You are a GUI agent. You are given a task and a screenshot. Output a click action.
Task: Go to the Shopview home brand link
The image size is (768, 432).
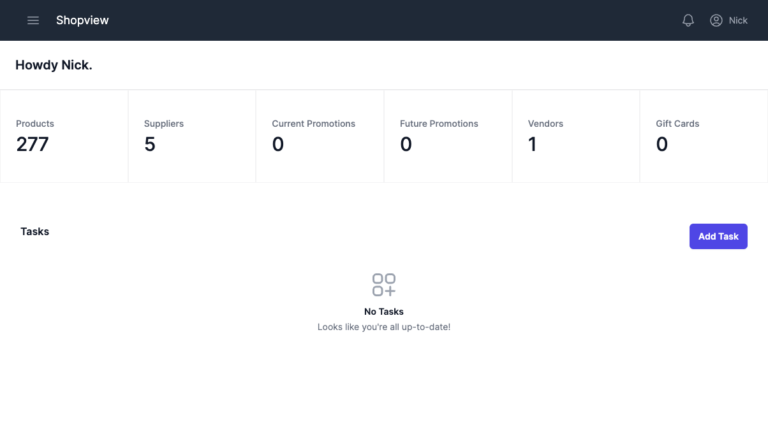click(82, 20)
